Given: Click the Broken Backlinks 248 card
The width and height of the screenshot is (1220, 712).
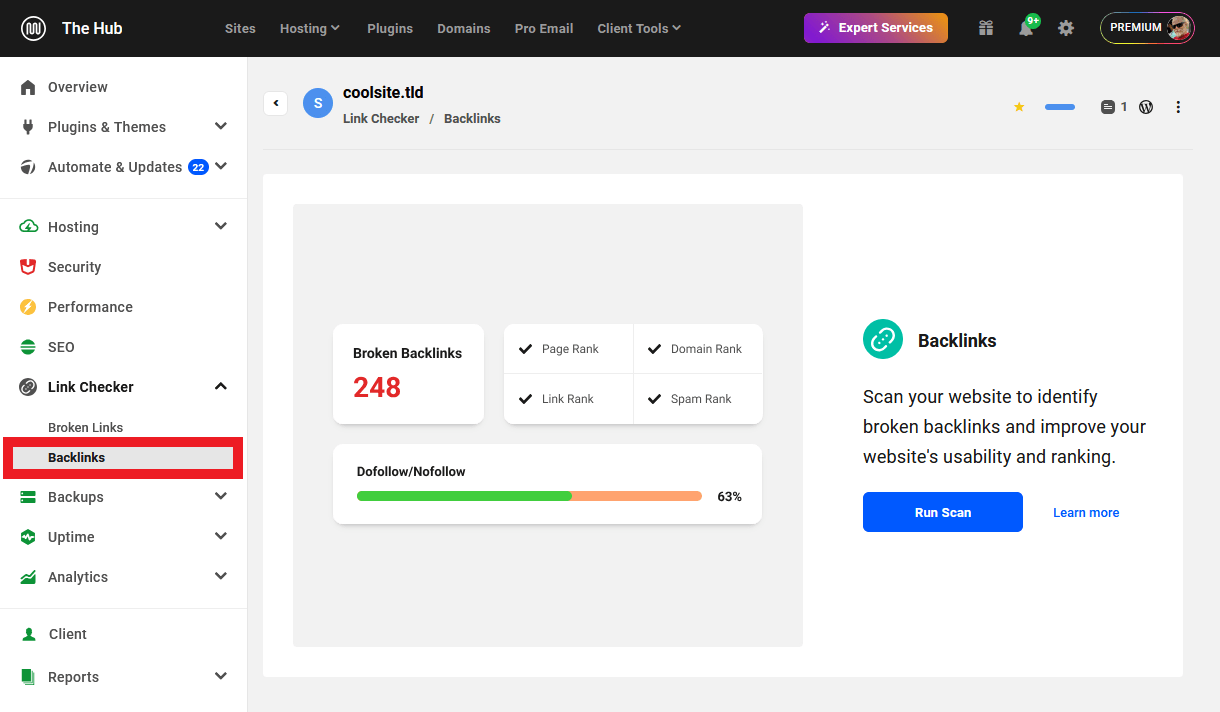Looking at the screenshot, I should pyautogui.click(x=408, y=374).
